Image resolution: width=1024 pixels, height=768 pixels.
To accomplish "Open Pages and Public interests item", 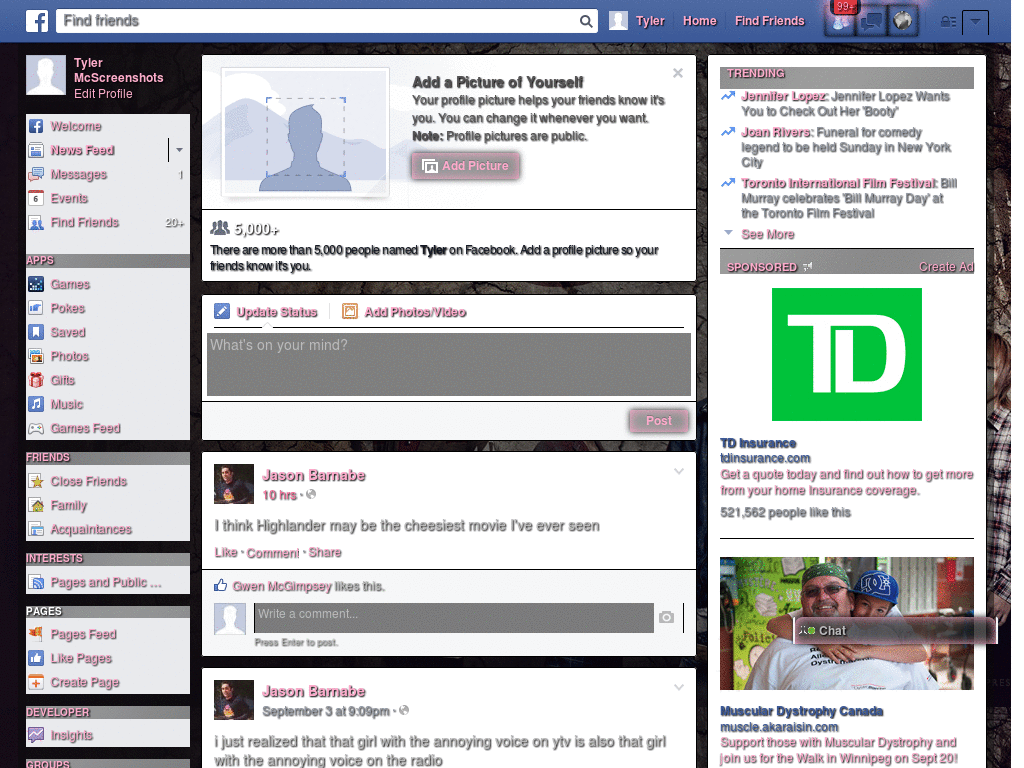I will tap(108, 583).
